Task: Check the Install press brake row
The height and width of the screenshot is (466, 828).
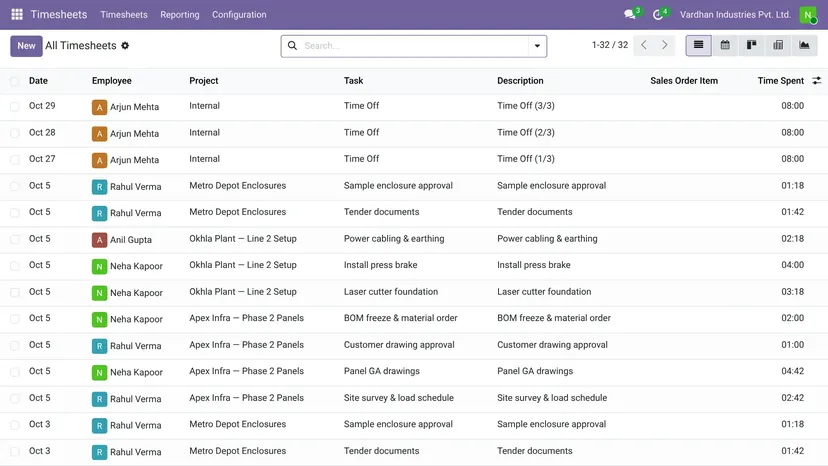Action: (x=15, y=266)
